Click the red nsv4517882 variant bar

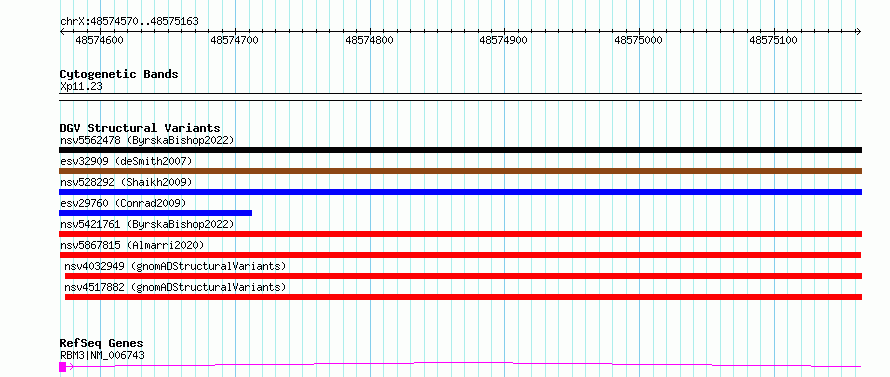click(x=463, y=297)
